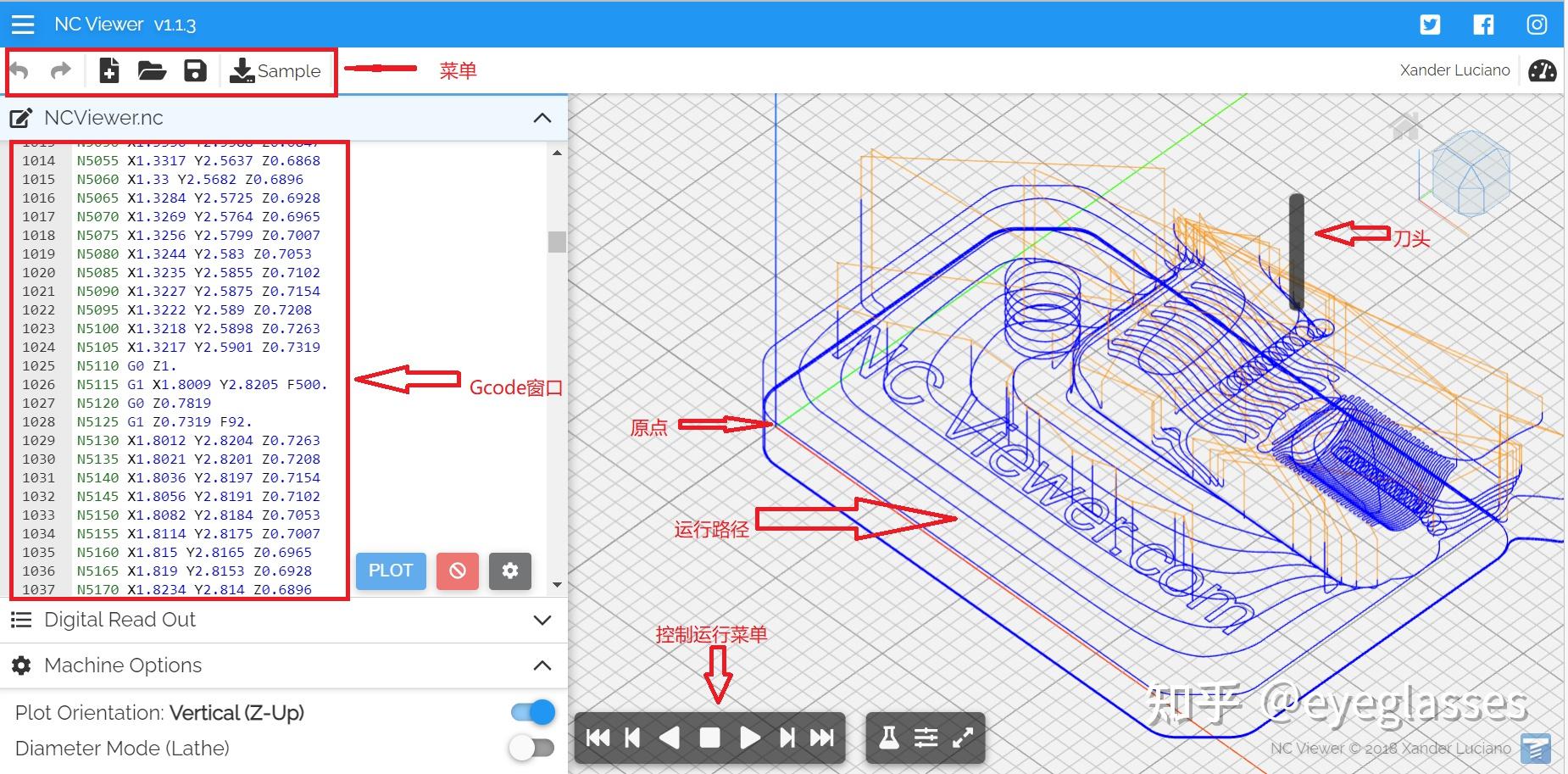Load the Sample G-code file
Viewport: 1568px width, 774px height.
(275, 71)
